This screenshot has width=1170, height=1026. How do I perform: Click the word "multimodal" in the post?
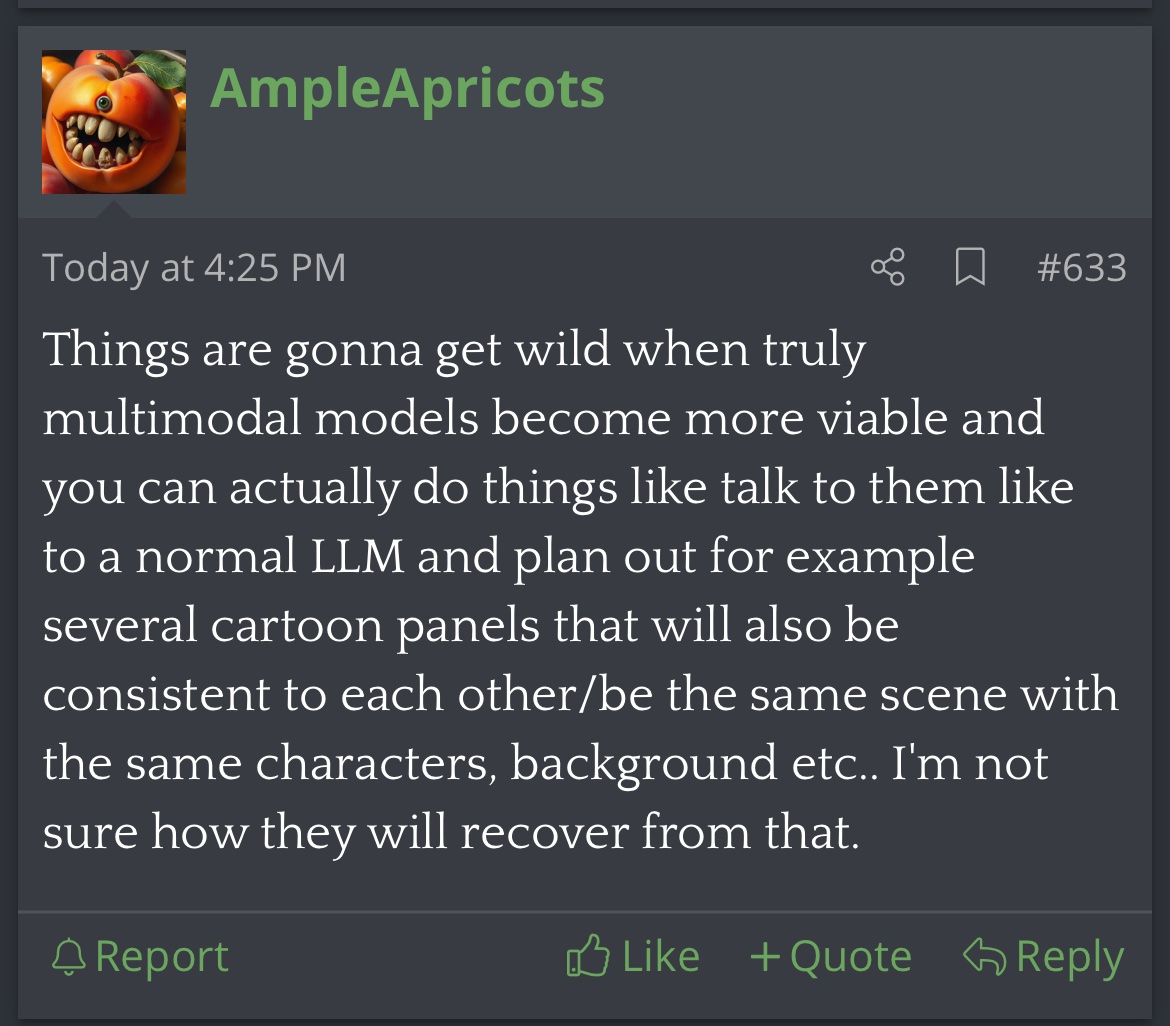click(x=171, y=418)
